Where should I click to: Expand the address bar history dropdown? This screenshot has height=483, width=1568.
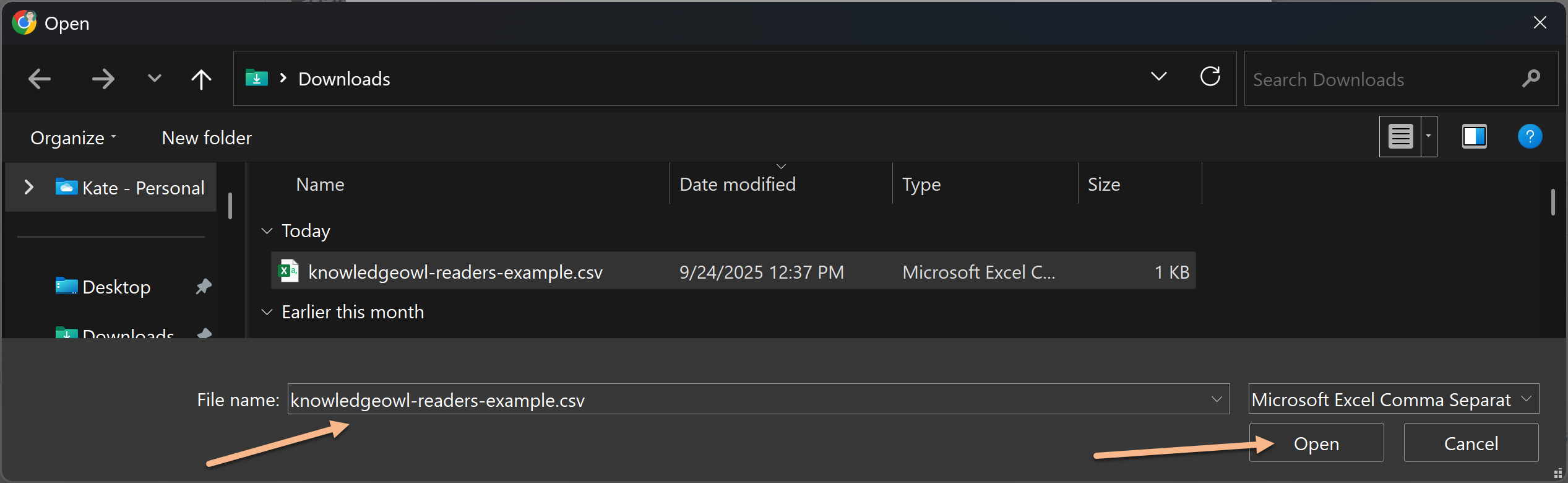coord(1158,77)
